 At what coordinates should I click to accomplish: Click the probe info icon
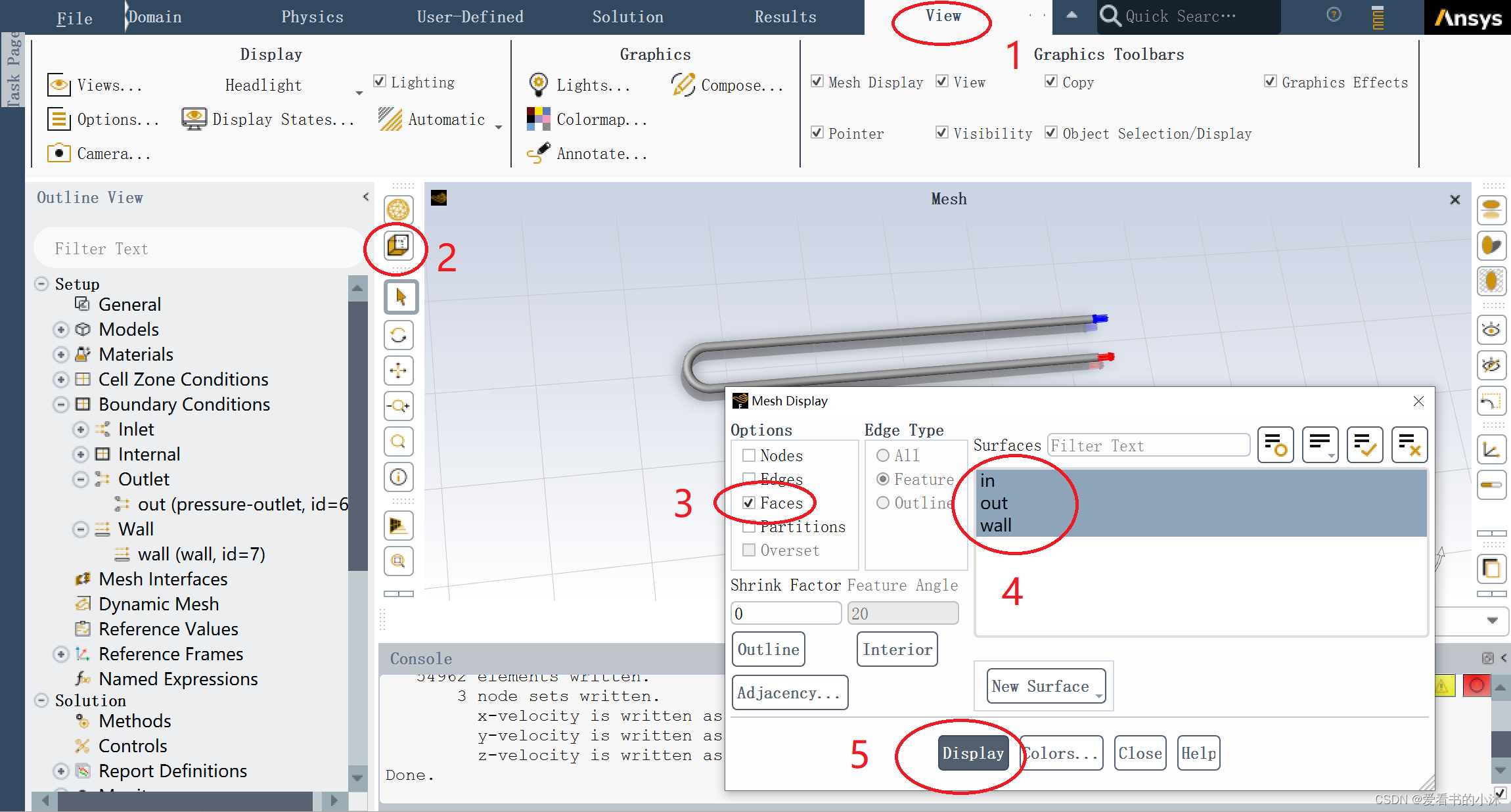pos(398,477)
